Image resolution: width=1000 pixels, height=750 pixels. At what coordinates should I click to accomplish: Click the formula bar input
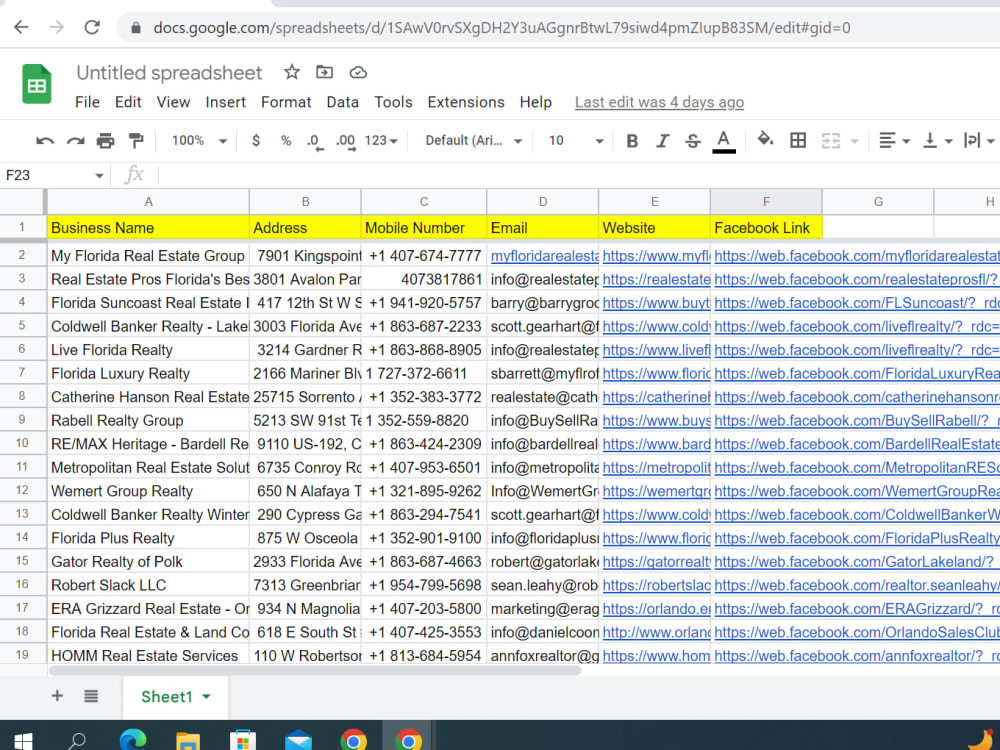click(x=578, y=175)
